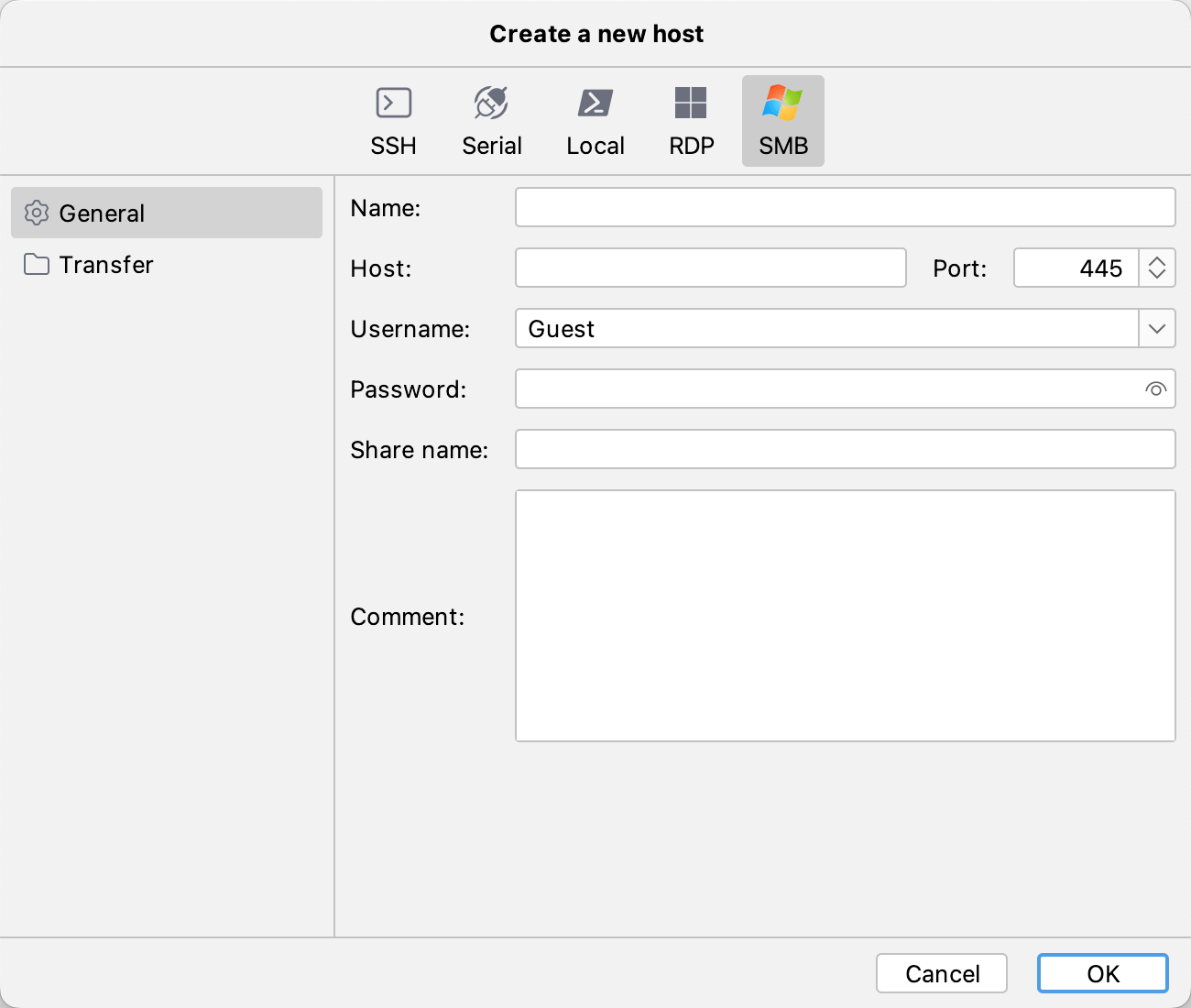Open the Transfer settings section
This screenshot has height=1008, width=1191.
[167, 265]
